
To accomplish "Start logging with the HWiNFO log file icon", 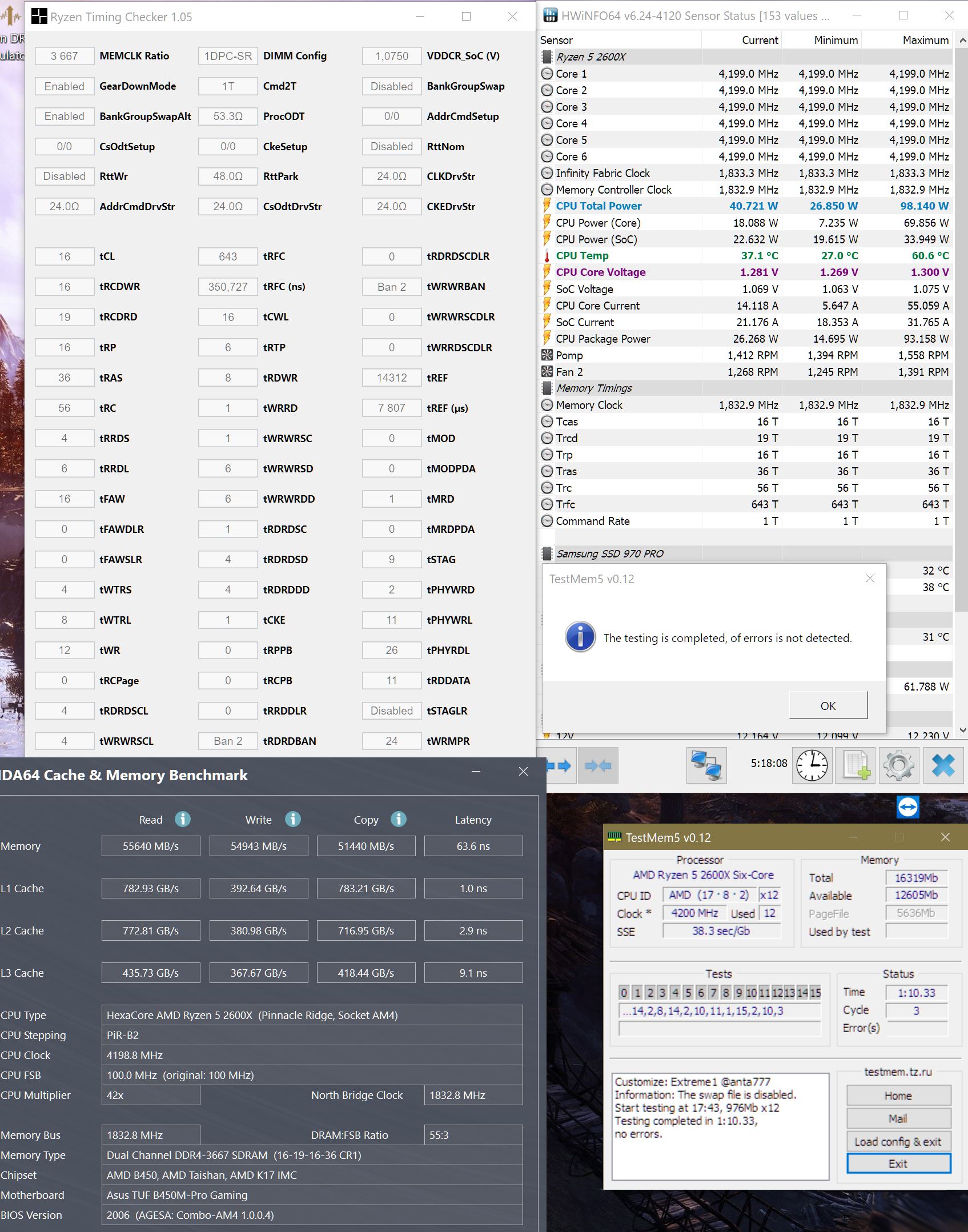I will tap(855, 765).
